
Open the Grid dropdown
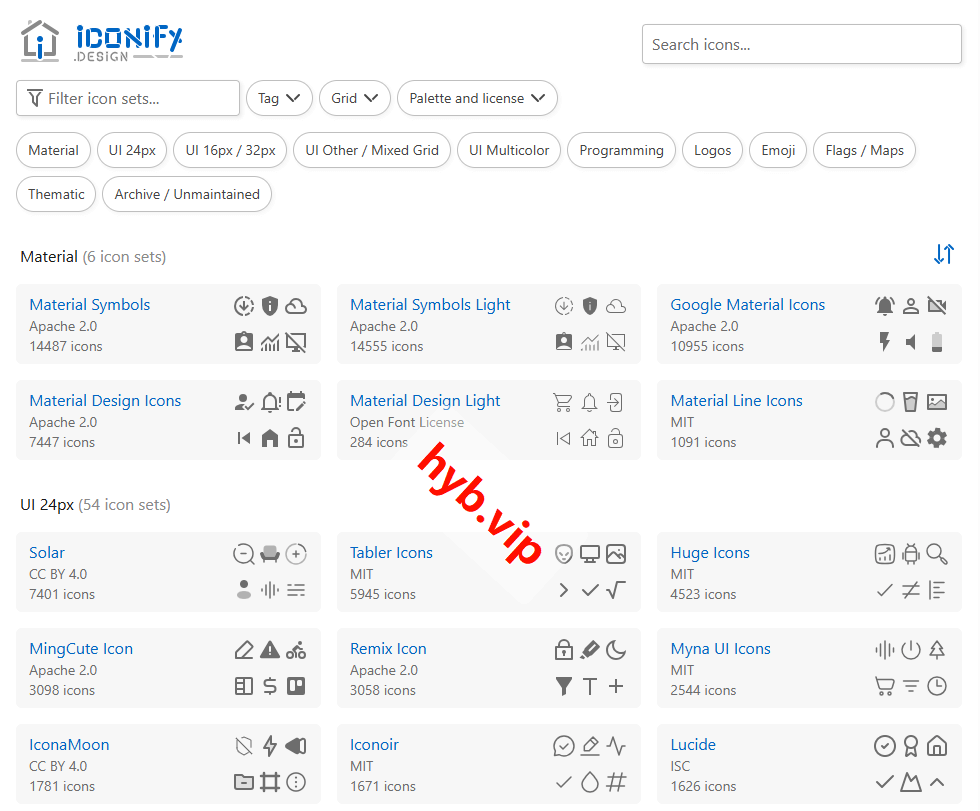pyautogui.click(x=354, y=98)
